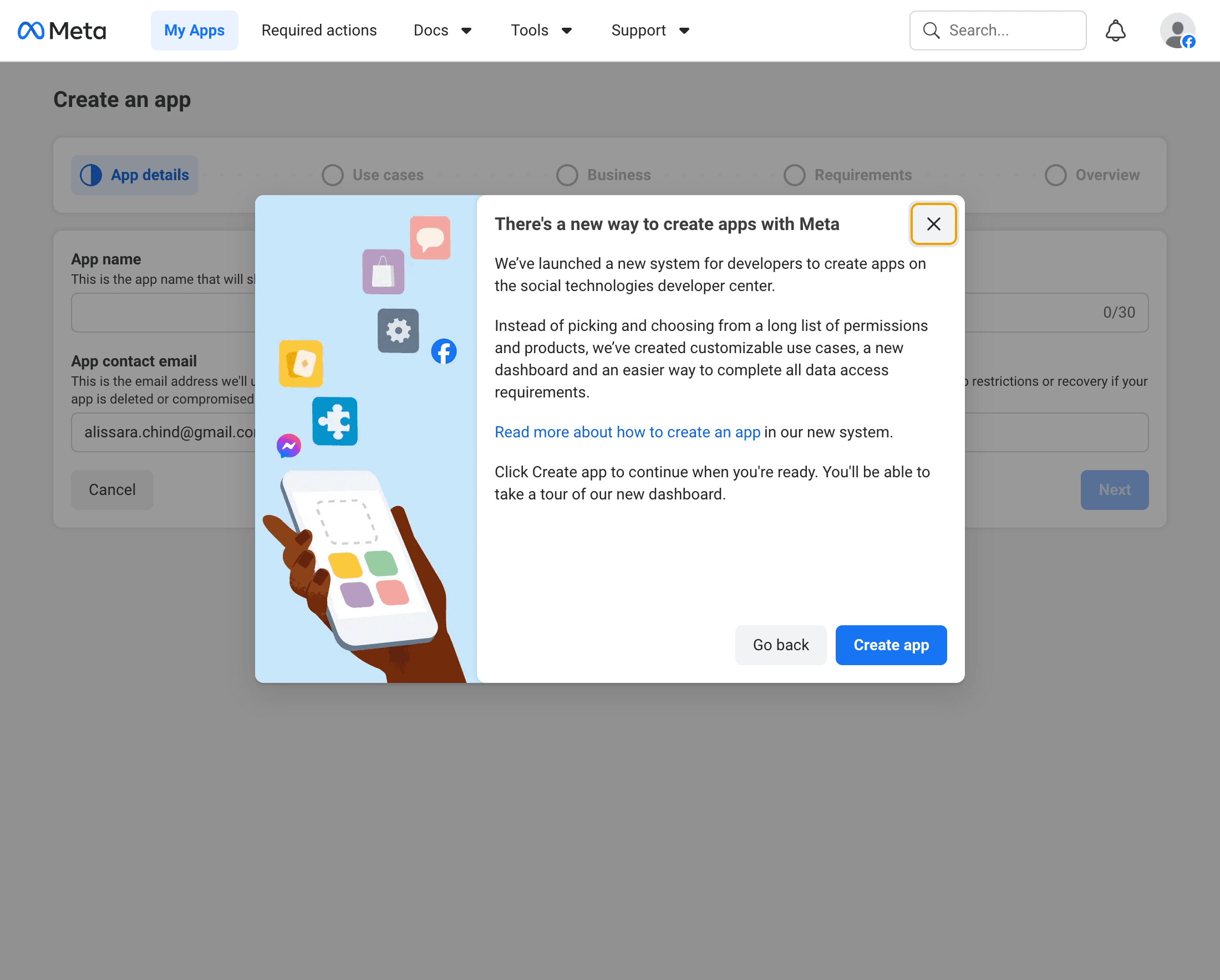
Task: Expand the Tools dropdown
Action: click(x=541, y=30)
